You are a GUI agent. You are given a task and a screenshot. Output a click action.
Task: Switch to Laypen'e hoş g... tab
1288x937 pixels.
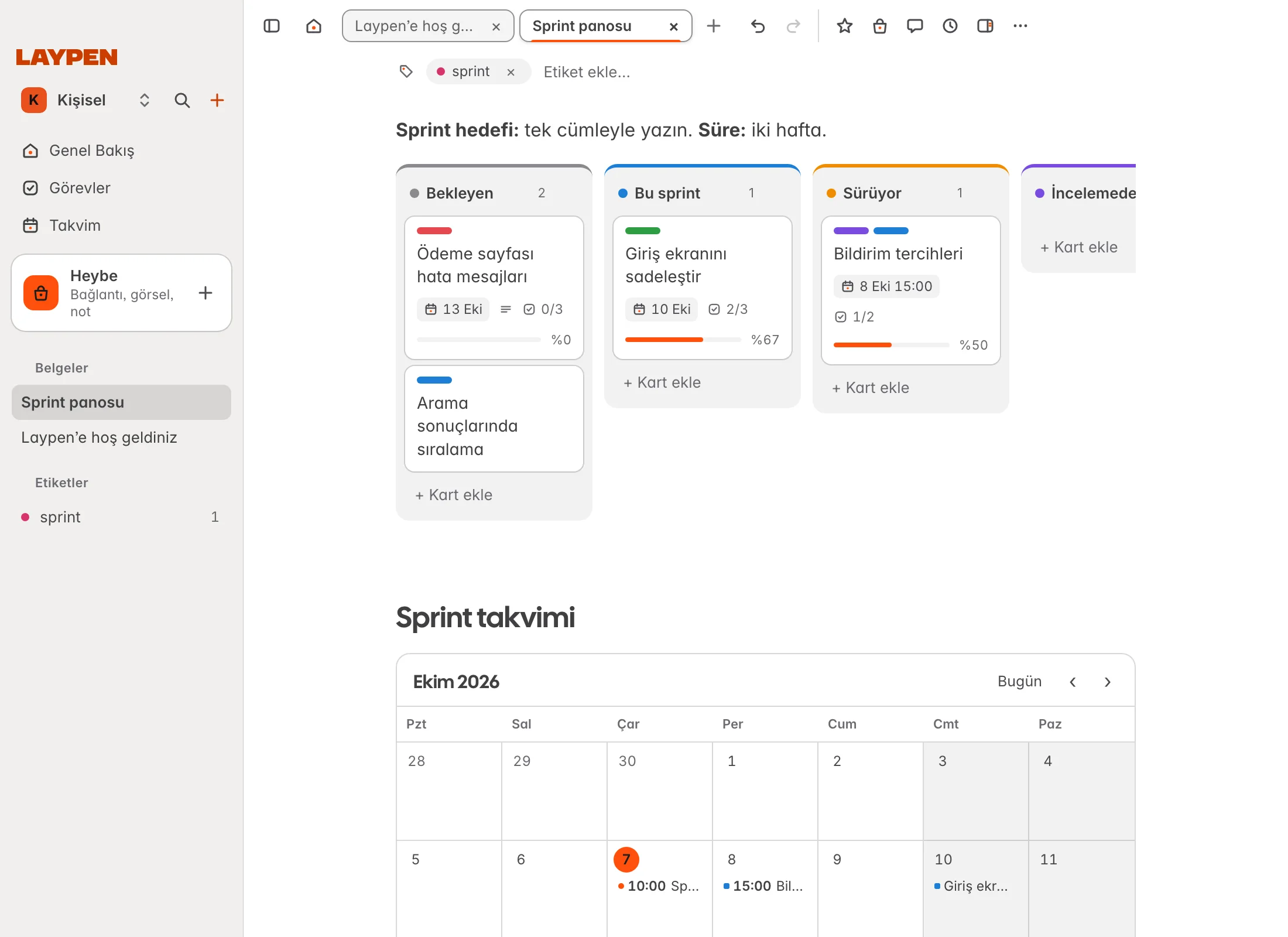tap(428, 26)
